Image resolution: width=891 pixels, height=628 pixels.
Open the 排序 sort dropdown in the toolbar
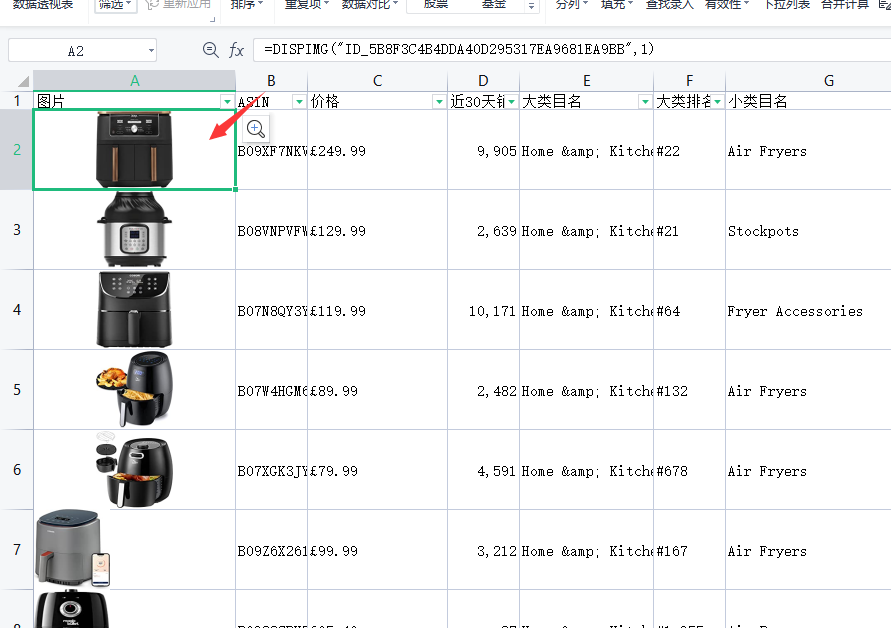(247, 5)
